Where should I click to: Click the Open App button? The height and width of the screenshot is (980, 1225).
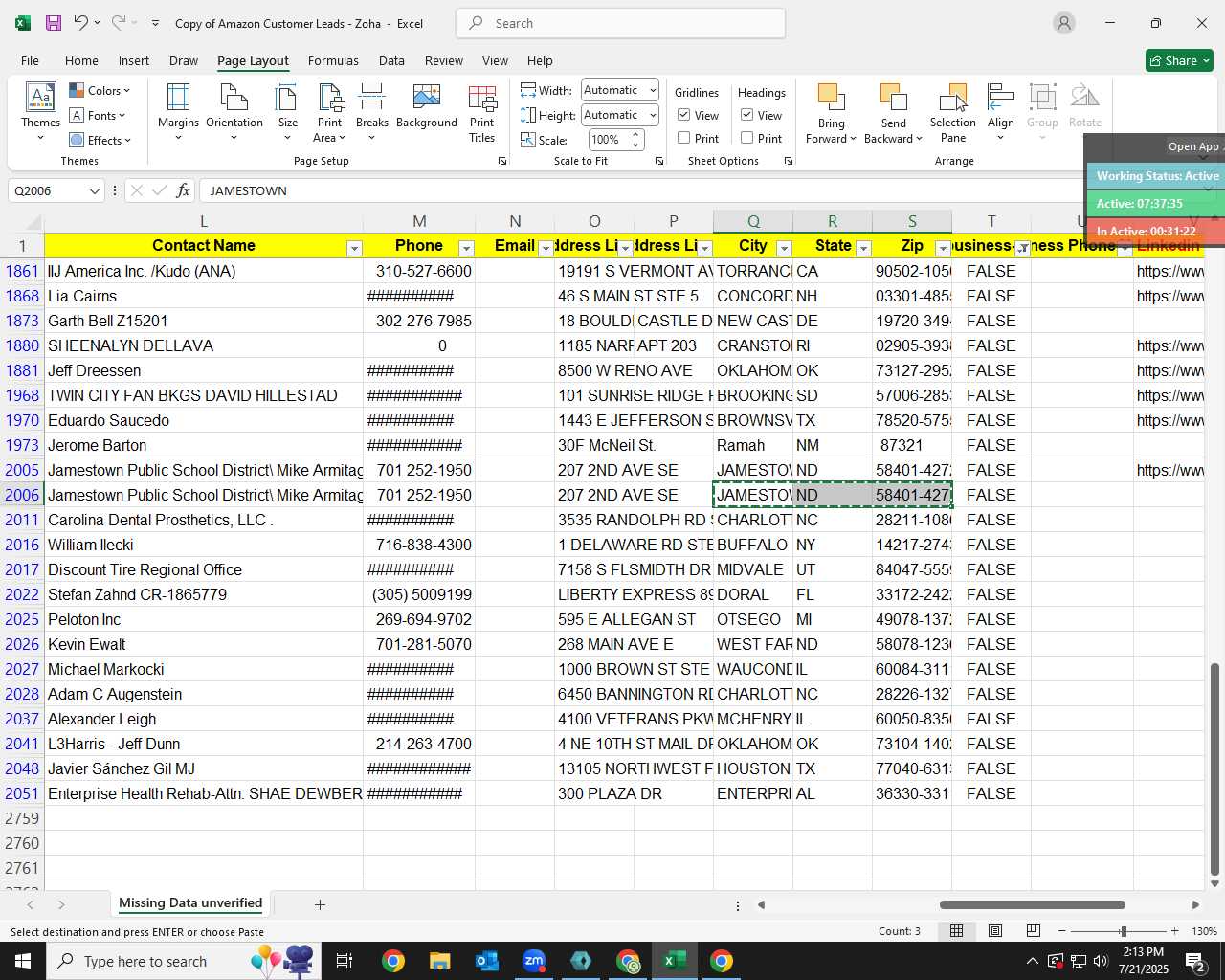click(x=1193, y=146)
